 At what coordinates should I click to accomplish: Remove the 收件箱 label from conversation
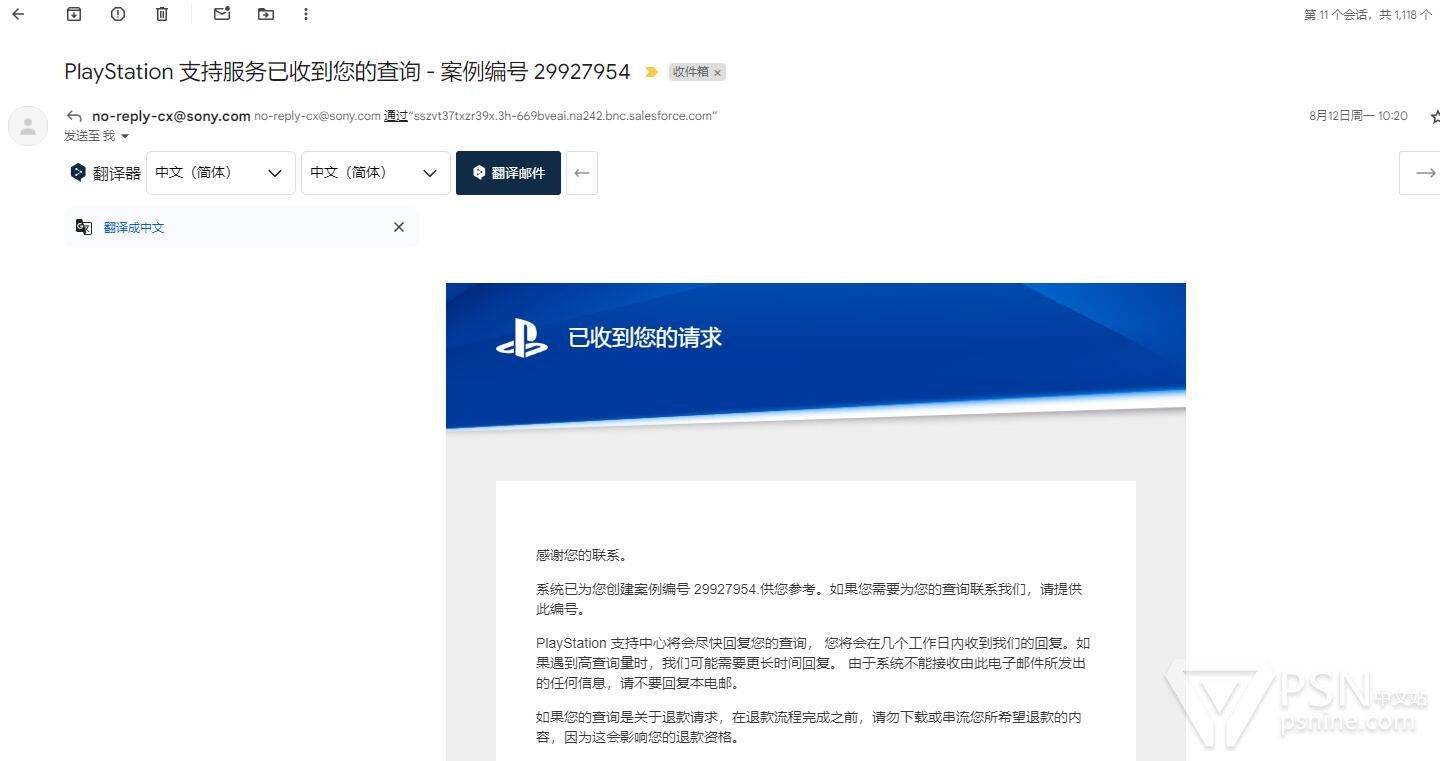[x=717, y=73]
